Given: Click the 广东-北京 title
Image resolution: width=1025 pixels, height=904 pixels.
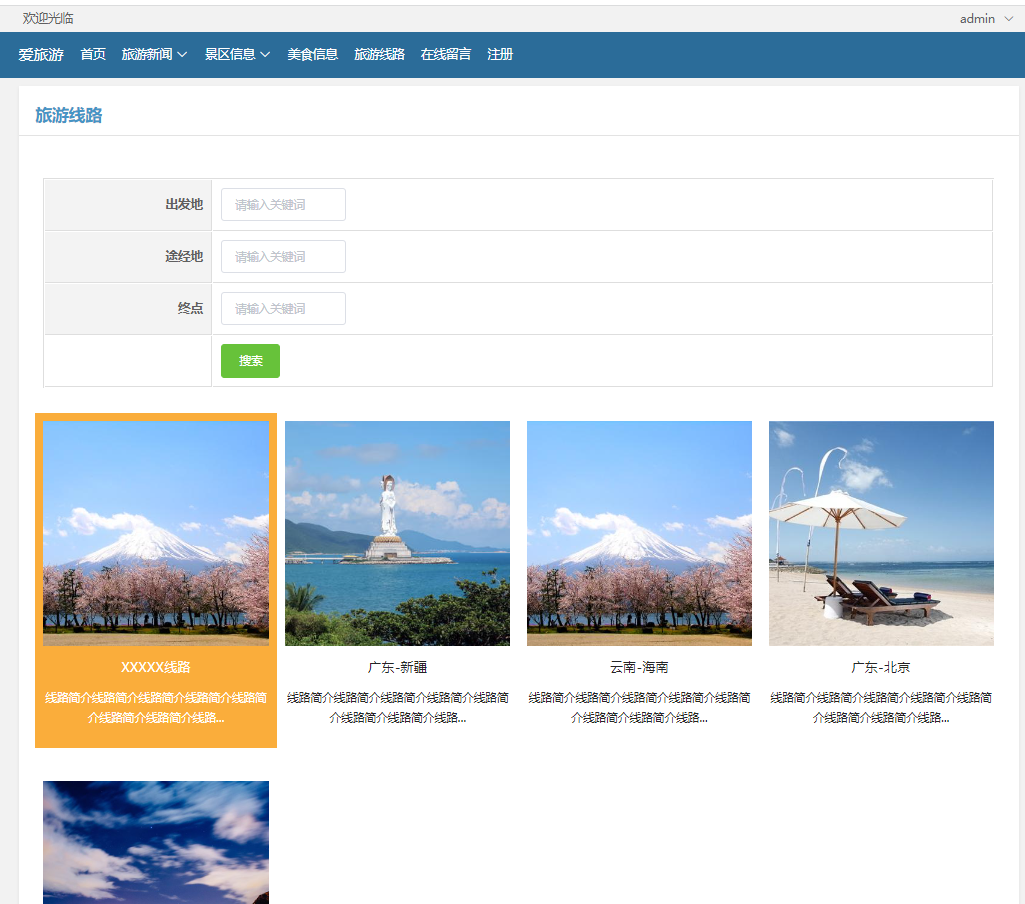Looking at the screenshot, I should 881,667.
